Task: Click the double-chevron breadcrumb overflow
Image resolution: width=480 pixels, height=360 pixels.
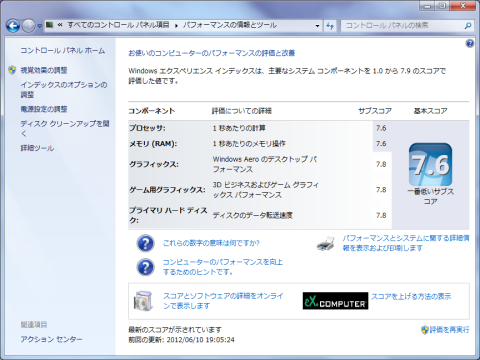Action: (x=60, y=25)
